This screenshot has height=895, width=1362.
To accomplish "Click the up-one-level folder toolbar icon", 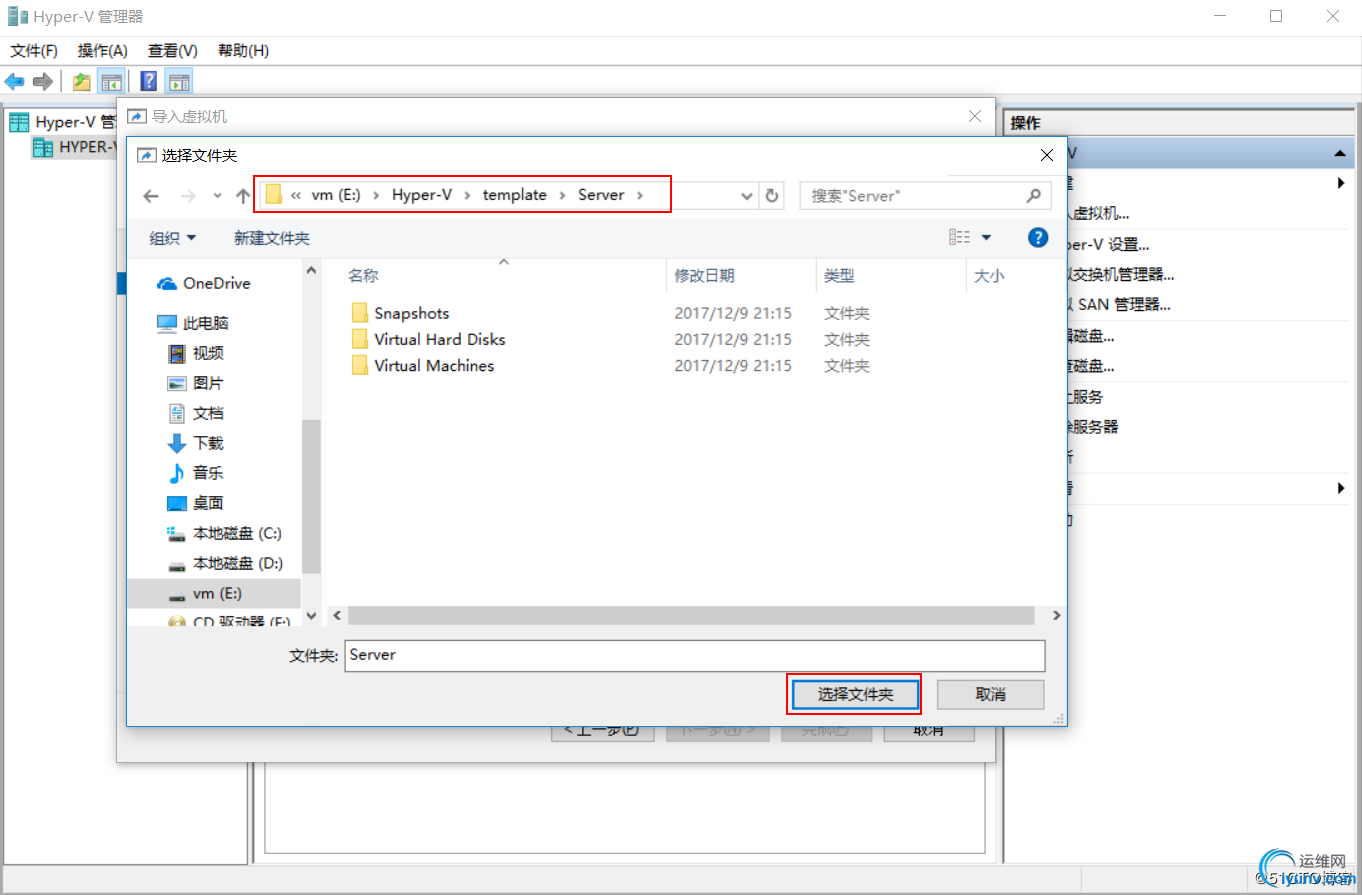I will [82, 82].
